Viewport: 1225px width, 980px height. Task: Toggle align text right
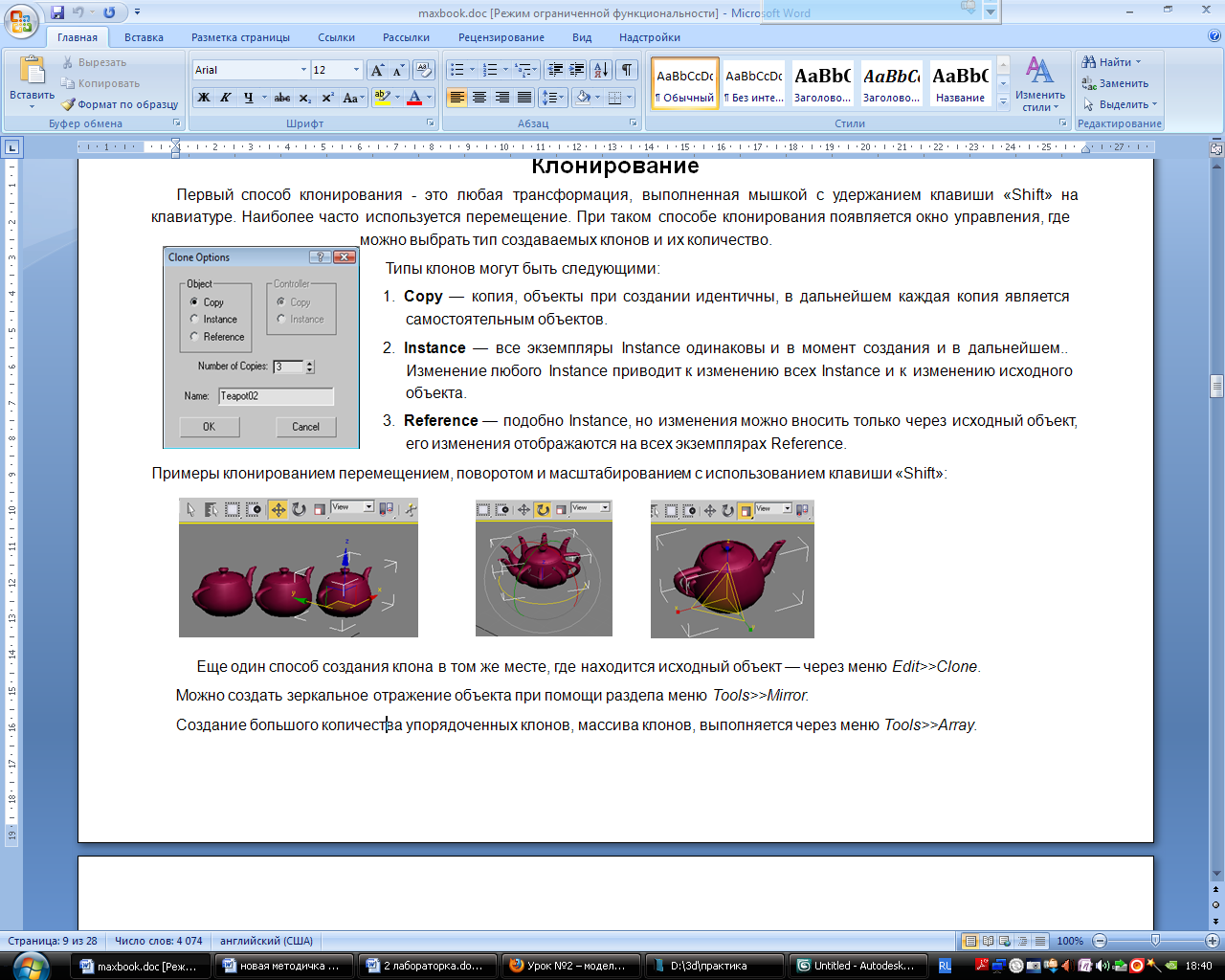501,98
